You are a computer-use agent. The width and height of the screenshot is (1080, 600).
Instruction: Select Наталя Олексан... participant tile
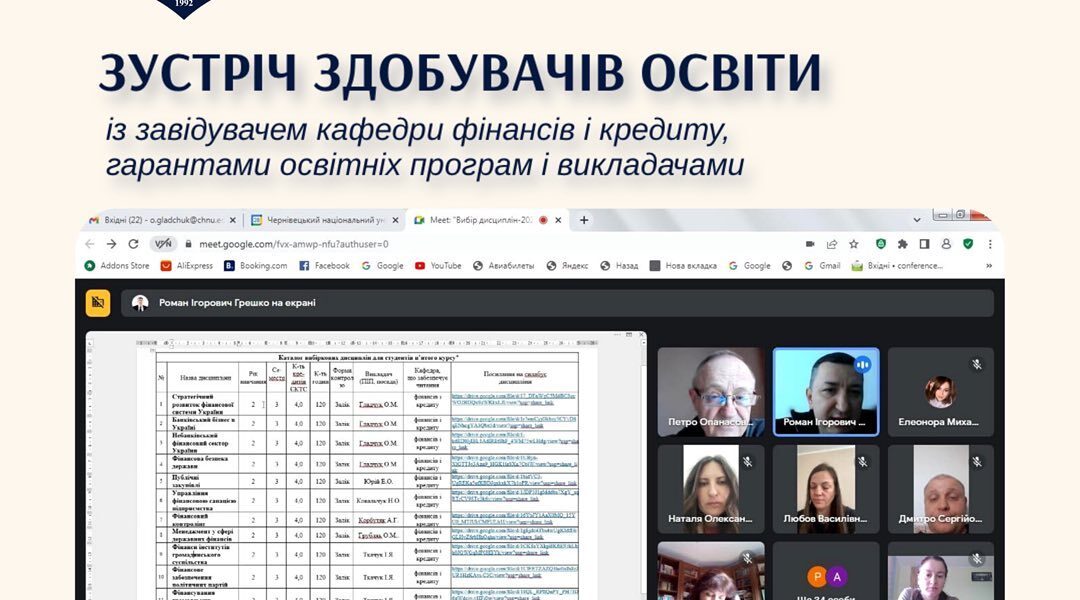[711, 489]
